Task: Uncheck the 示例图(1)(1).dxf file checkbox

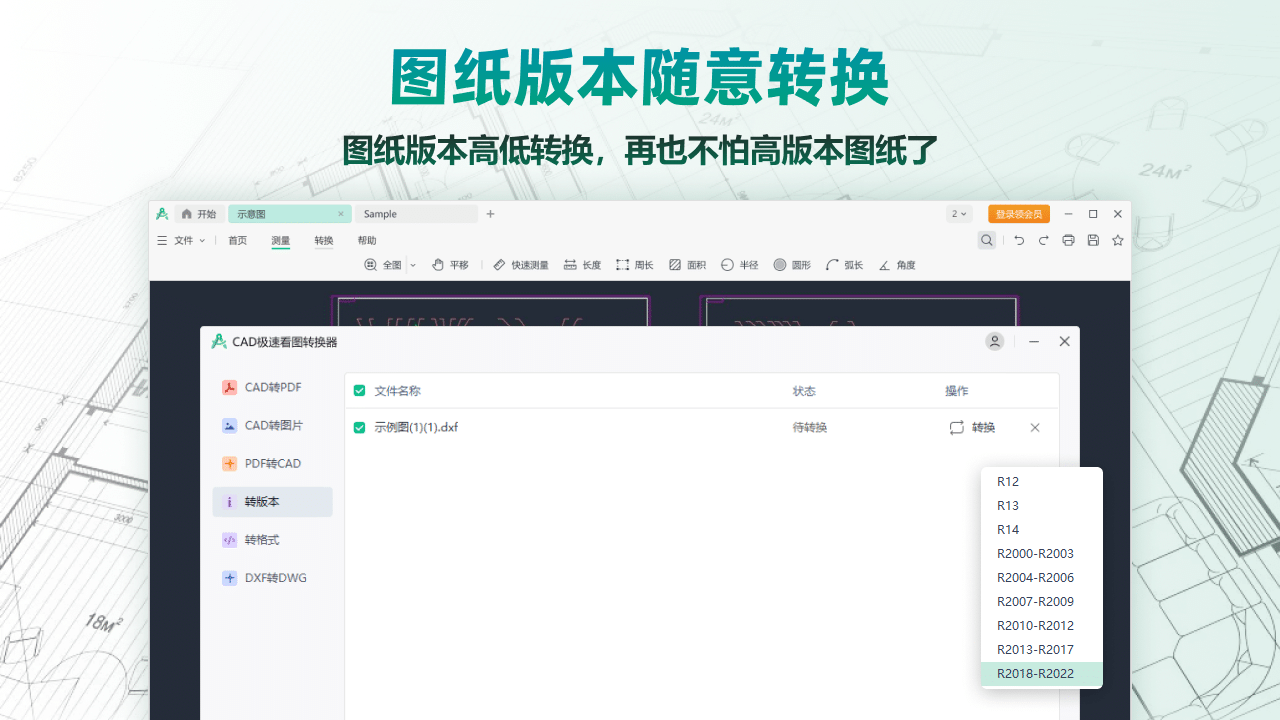Action: click(x=360, y=428)
